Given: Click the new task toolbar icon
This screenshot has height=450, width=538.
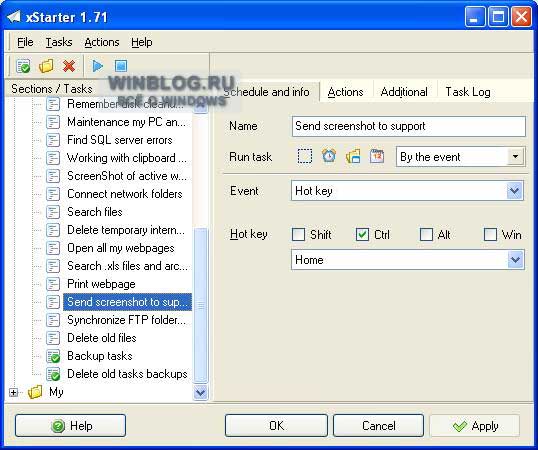Looking at the screenshot, I should (x=23, y=66).
